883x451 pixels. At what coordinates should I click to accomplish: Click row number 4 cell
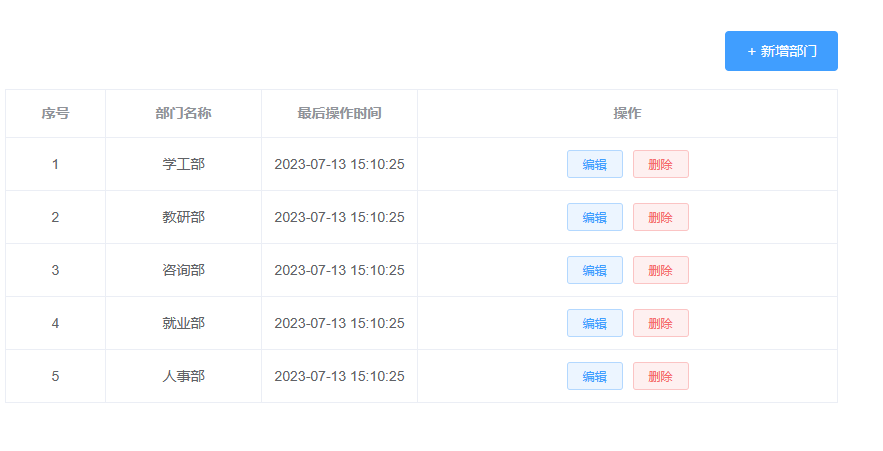coord(55,323)
